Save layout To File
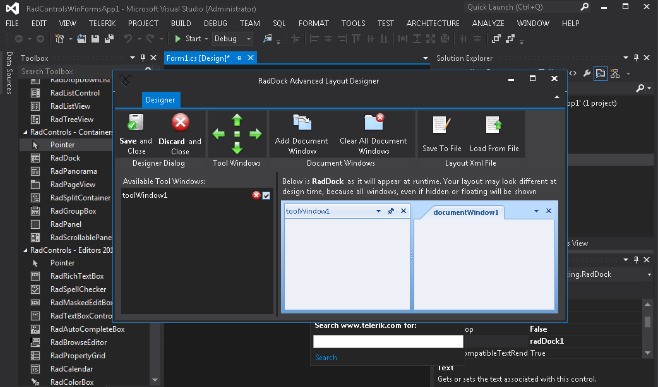The image size is (658, 387). tap(441, 134)
